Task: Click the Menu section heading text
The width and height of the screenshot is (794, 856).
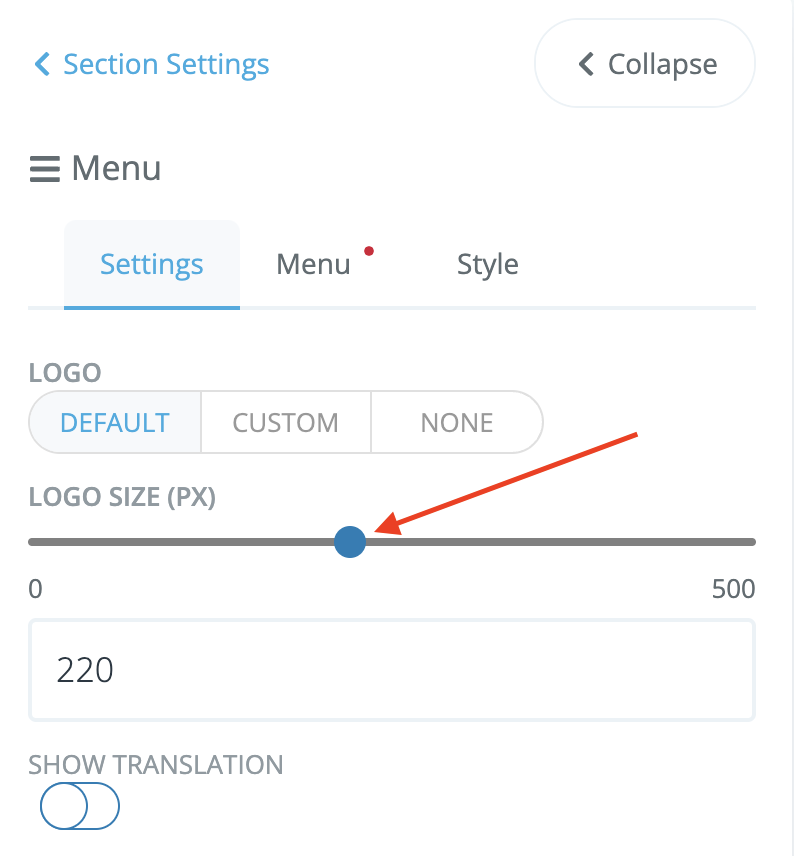Action: coord(116,169)
